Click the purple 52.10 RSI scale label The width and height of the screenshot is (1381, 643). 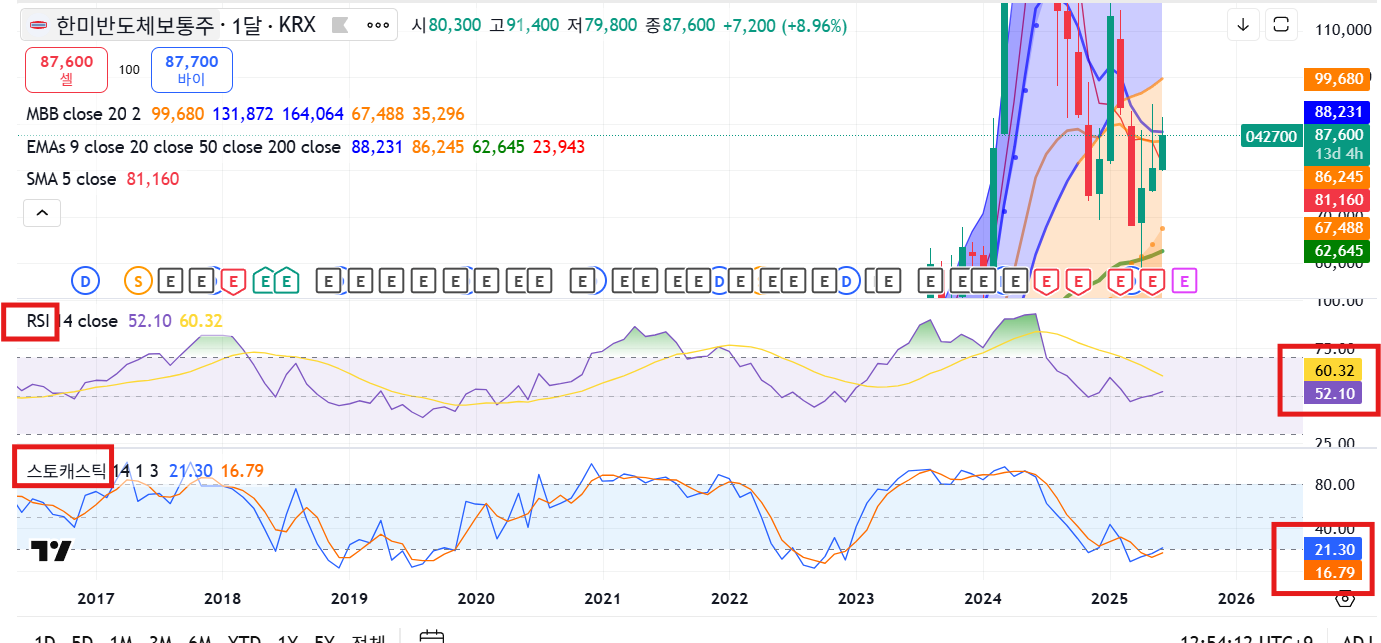[1334, 394]
